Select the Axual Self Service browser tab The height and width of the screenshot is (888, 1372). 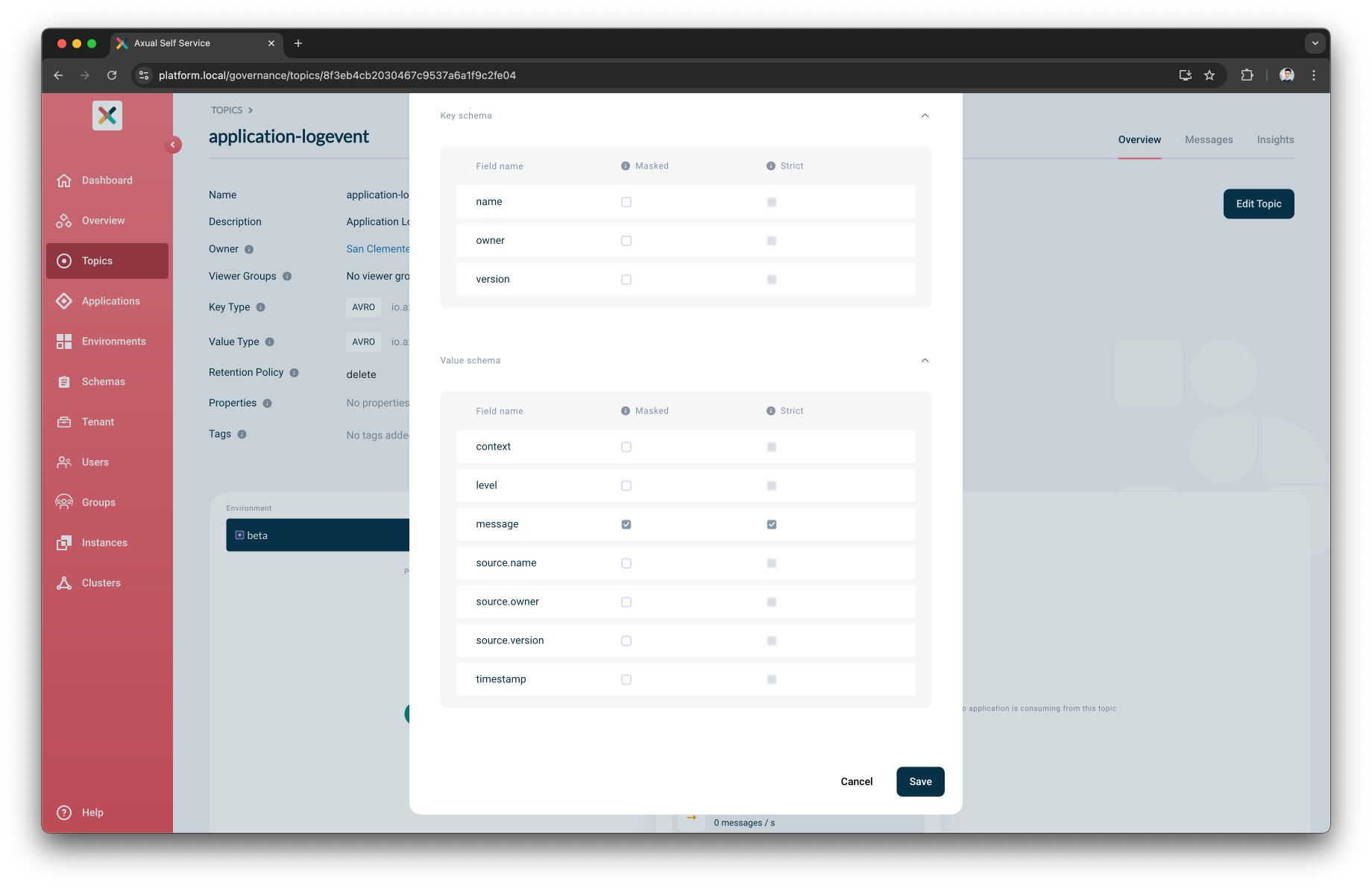[x=196, y=43]
